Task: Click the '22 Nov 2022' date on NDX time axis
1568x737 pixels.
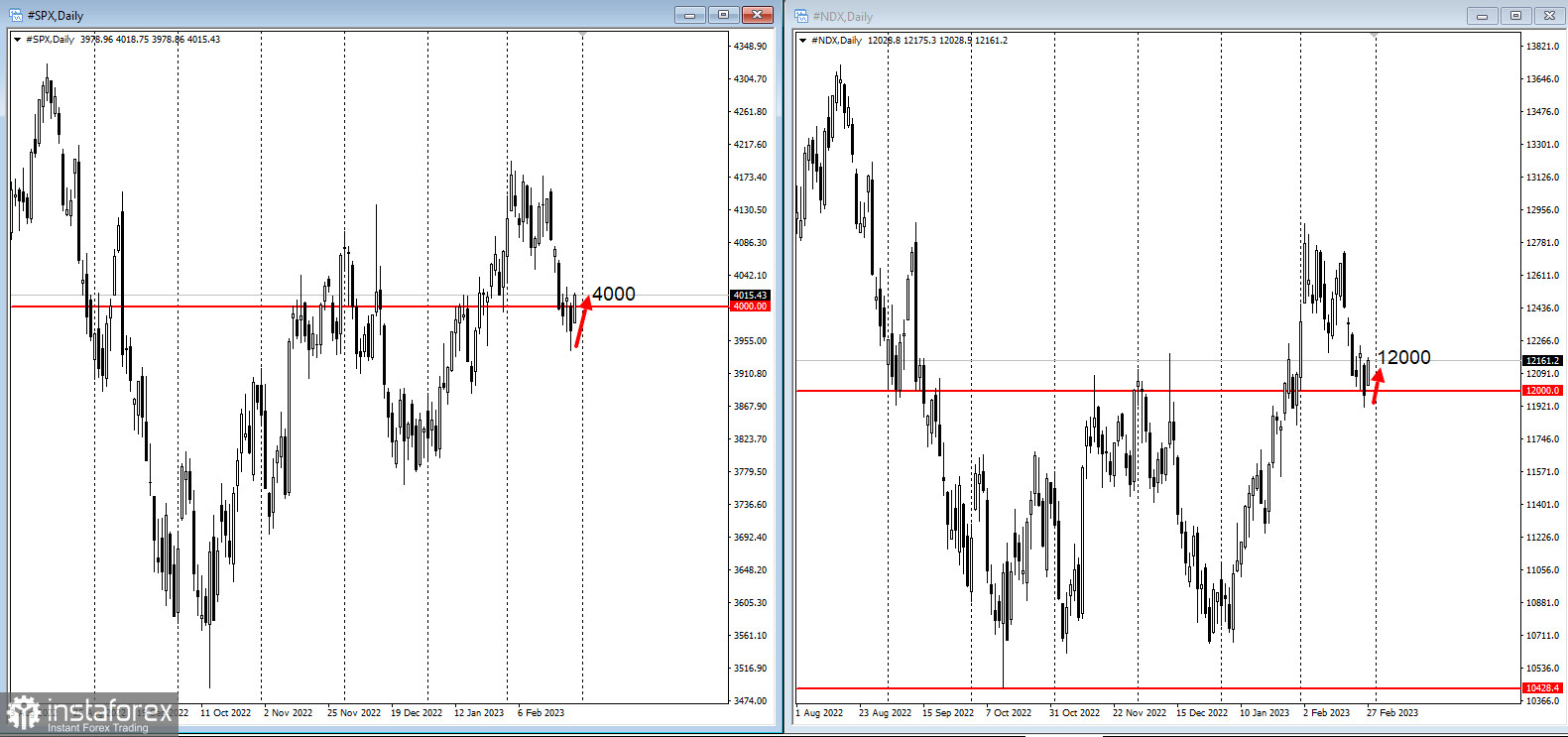Action: click(1140, 713)
